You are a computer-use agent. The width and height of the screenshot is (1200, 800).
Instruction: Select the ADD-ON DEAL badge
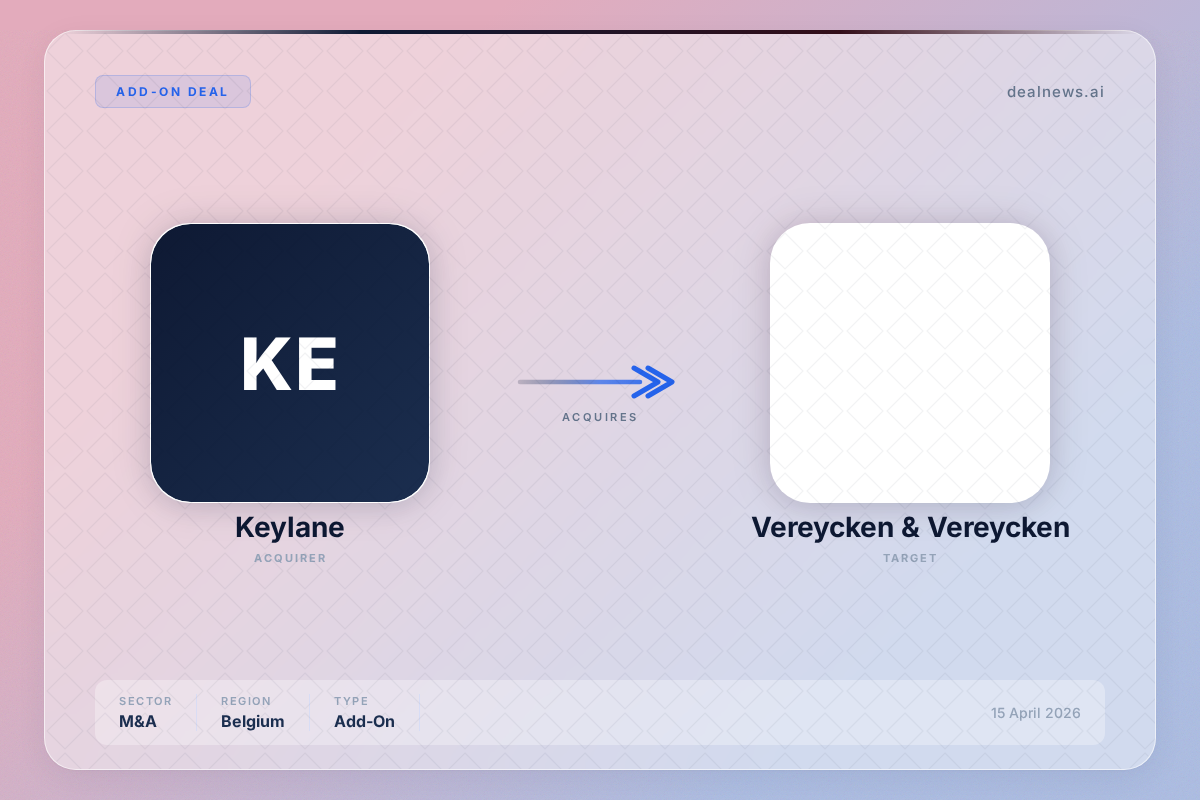click(x=172, y=92)
